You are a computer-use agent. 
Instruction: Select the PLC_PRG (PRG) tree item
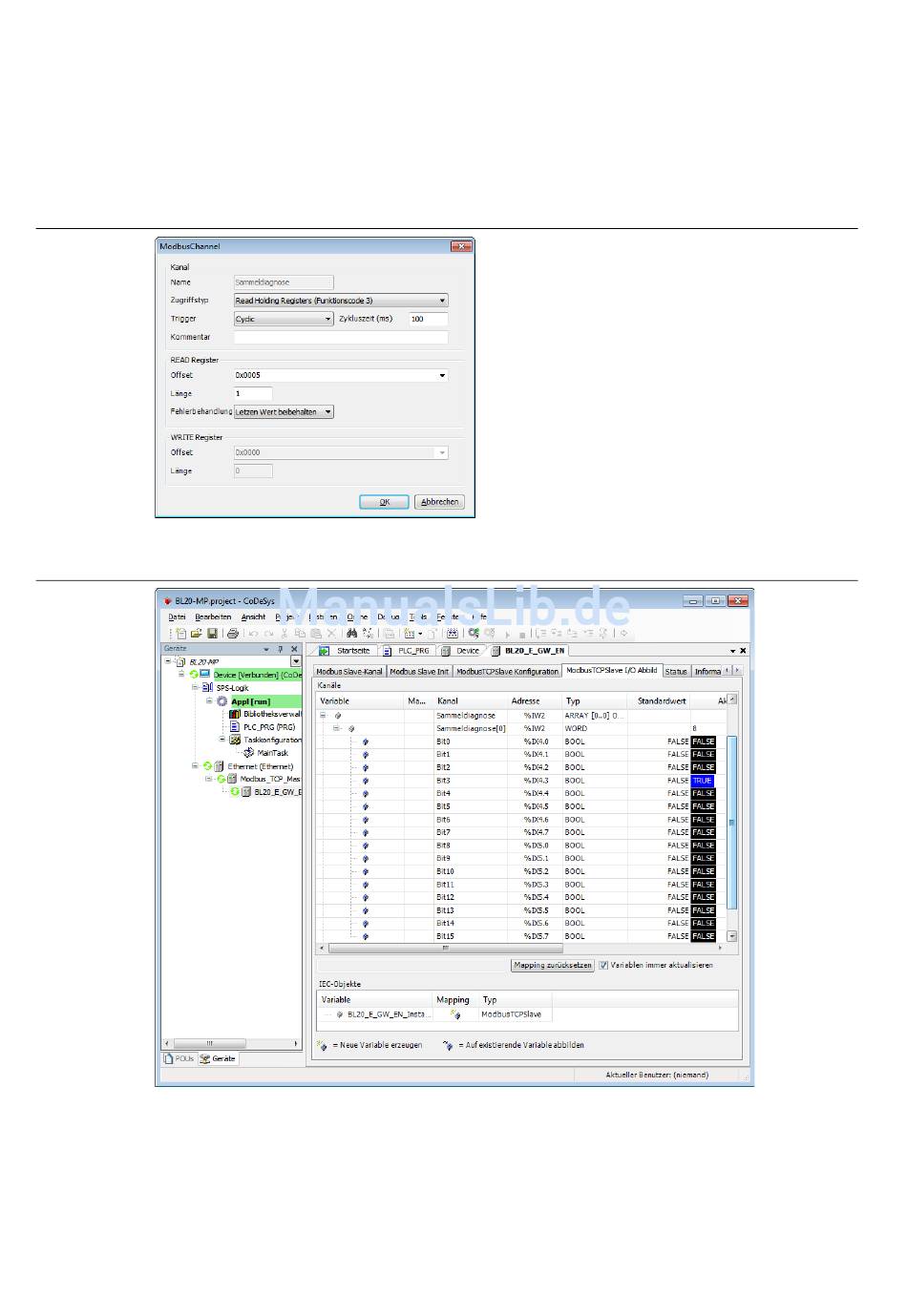pos(268,727)
